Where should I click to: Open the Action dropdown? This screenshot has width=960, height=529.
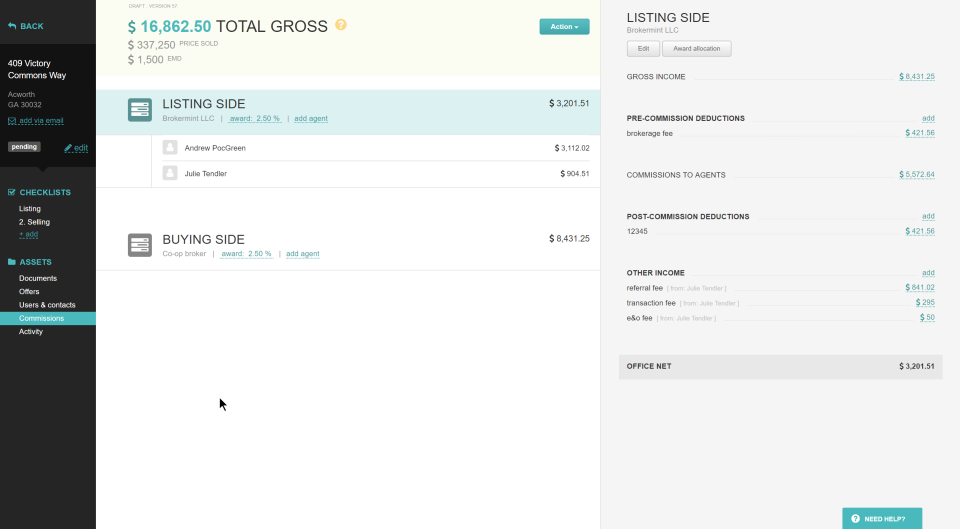564,27
